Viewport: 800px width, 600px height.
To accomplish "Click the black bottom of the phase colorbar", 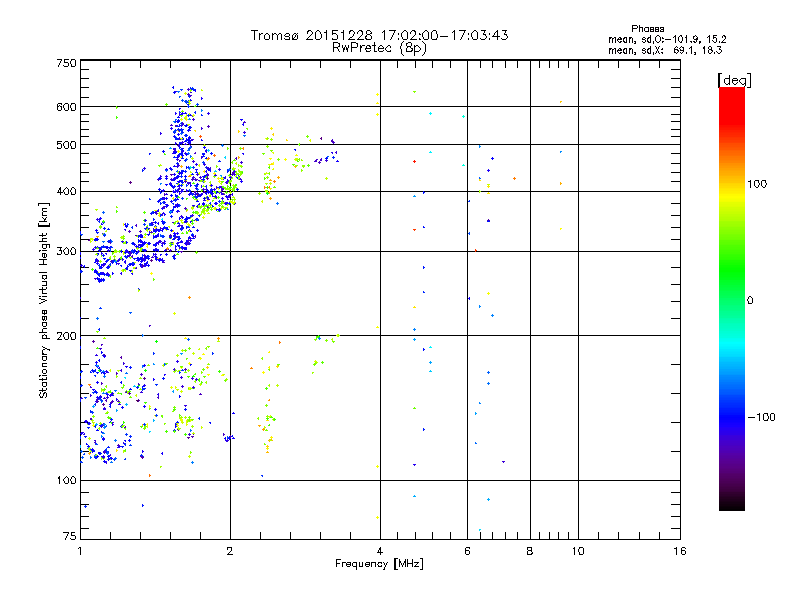I will [x=732, y=503].
